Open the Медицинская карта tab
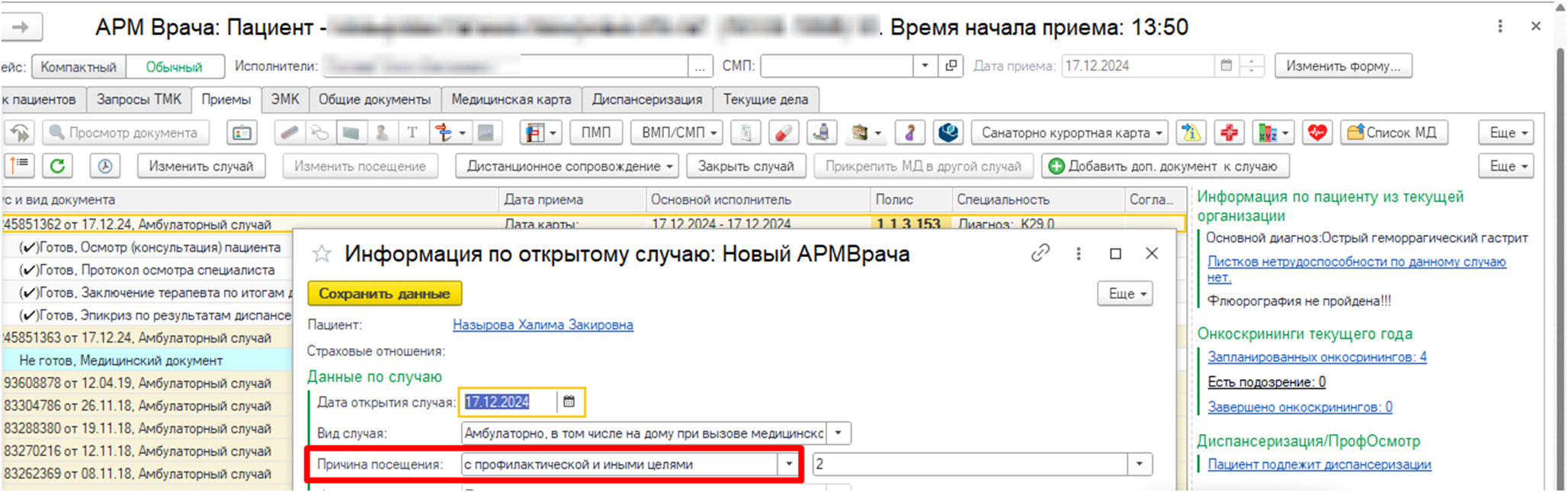The image size is (1568, 492). pyautogui.click(x=511, y=100)
